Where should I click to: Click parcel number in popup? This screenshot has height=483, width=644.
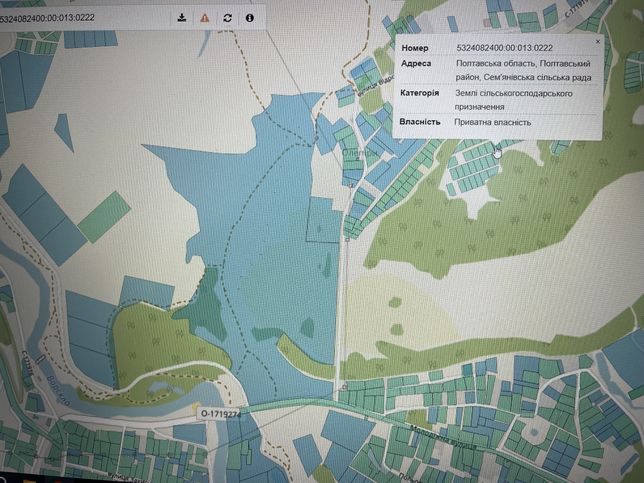pos(504,48)
